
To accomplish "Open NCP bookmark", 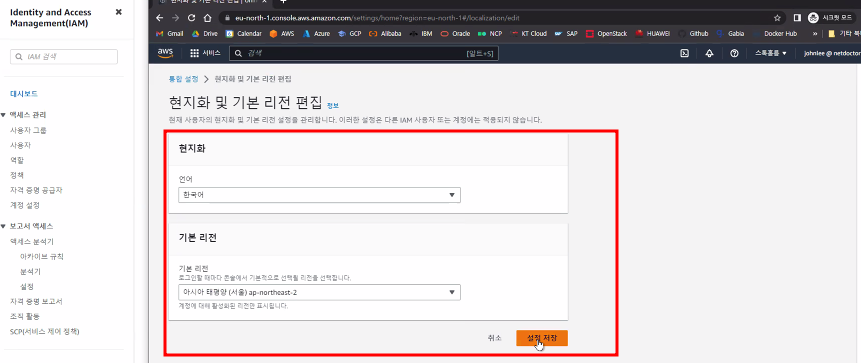I will (x=490, y=33).
